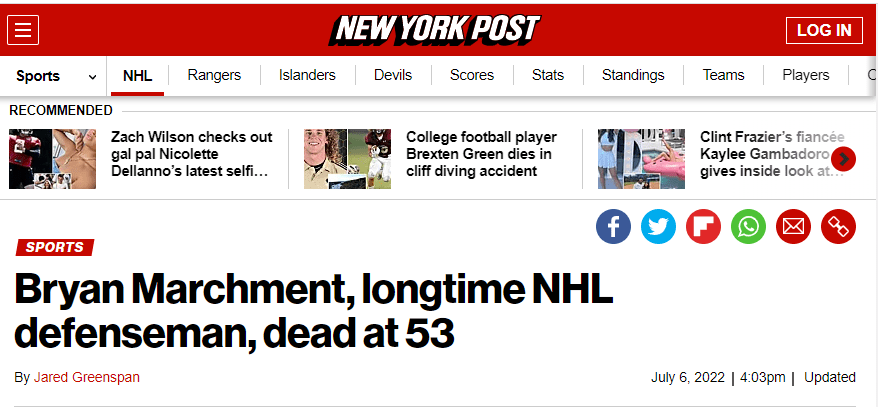
Task: Open author Jared Greenspan's page
Action: click(x=86, y=378)
